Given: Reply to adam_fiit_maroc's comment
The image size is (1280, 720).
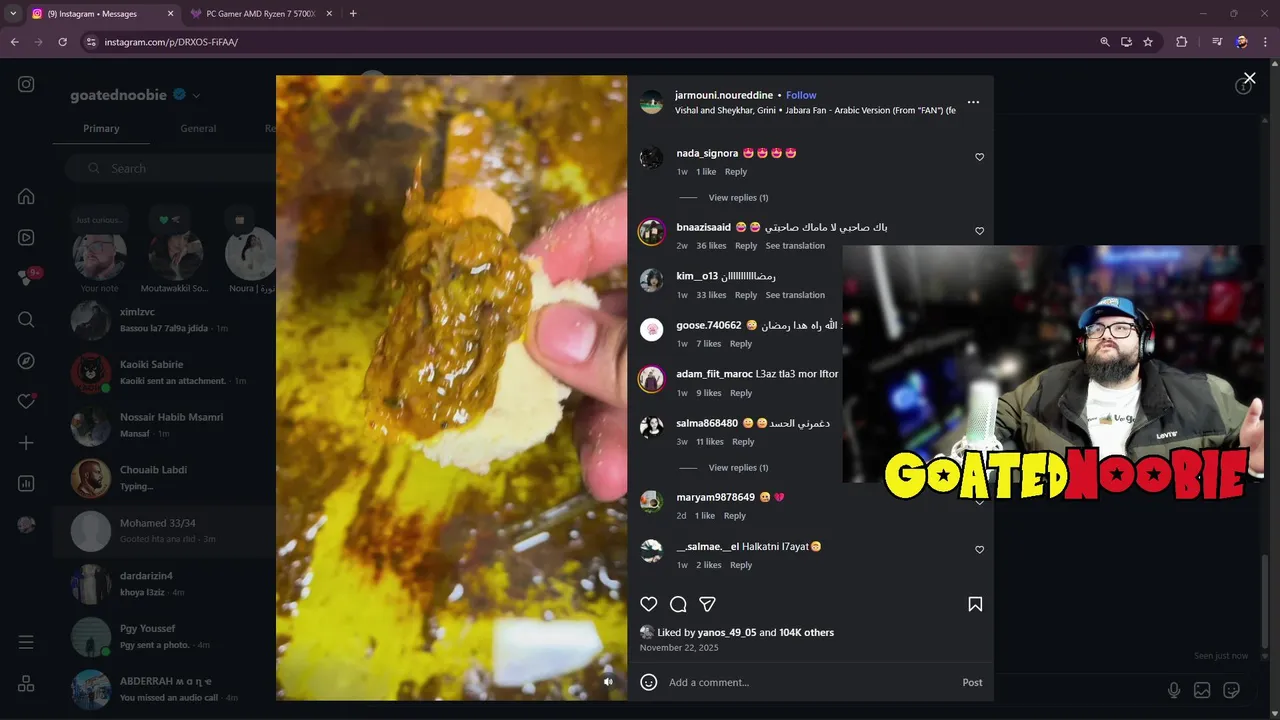Looking at the screenshot, I should tap(740, 393).
